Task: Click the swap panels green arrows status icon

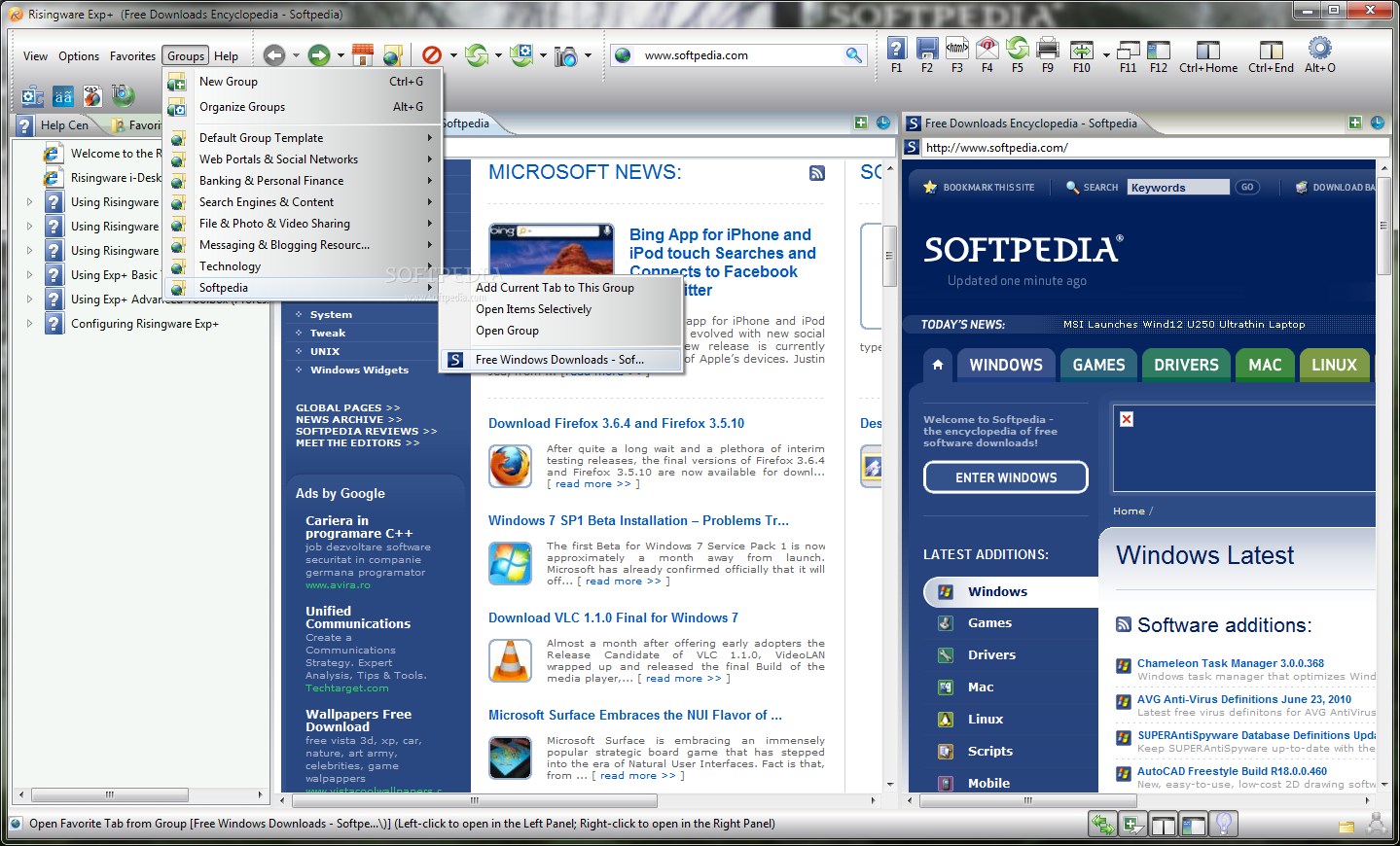Action: click(x=1103, y=825)
